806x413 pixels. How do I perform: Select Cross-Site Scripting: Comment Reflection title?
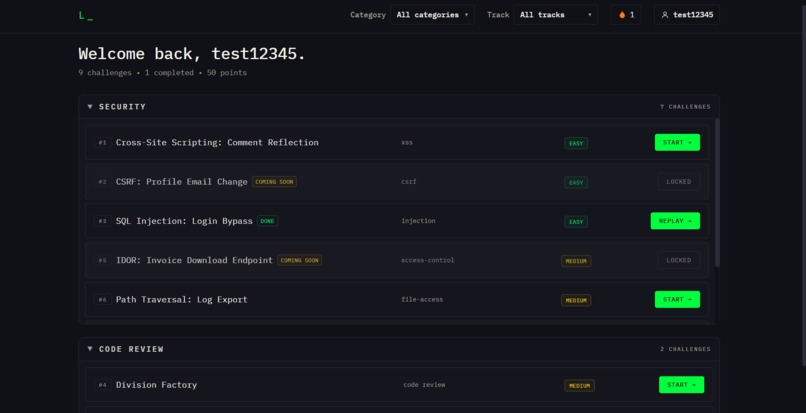[x=217, y=142]
